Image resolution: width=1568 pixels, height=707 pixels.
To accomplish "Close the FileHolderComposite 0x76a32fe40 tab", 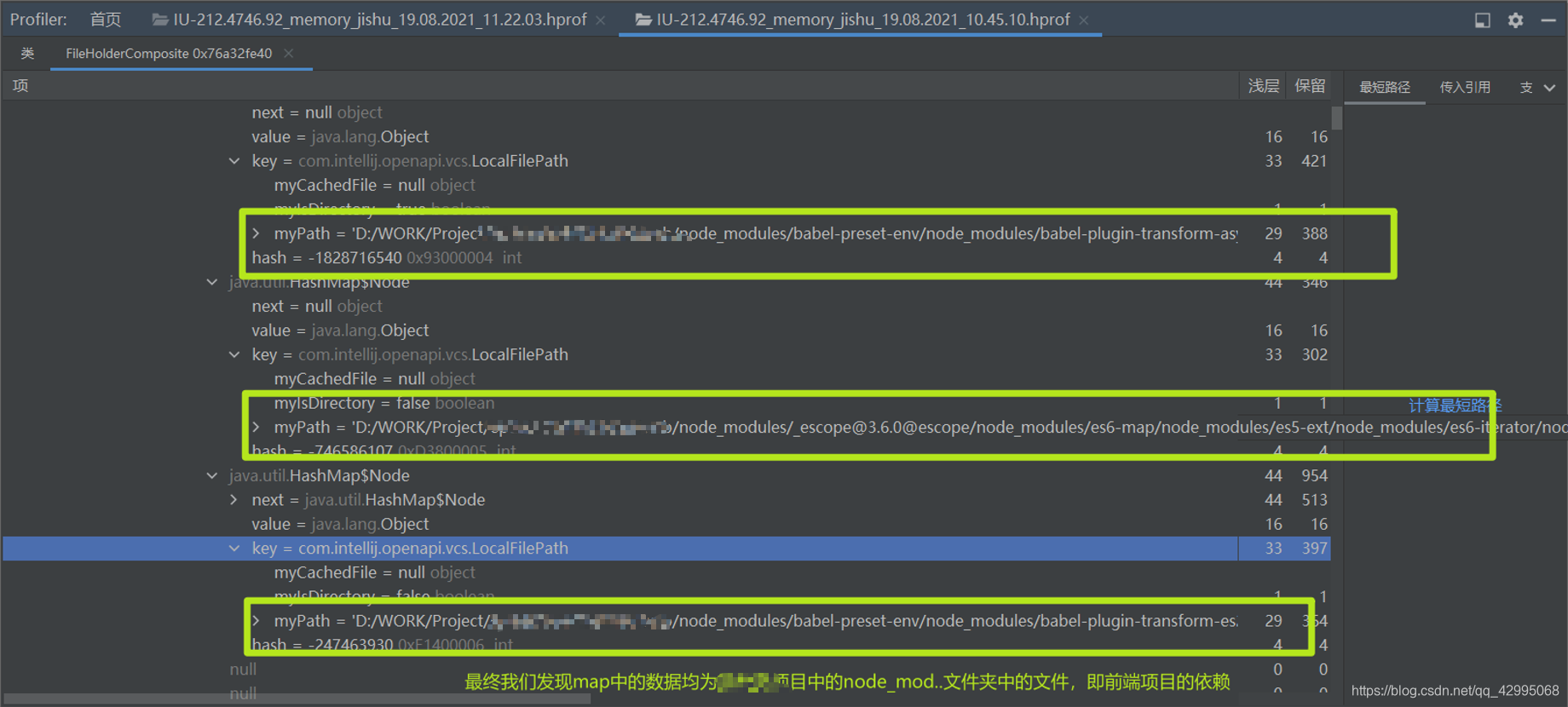I will [289, 53].
